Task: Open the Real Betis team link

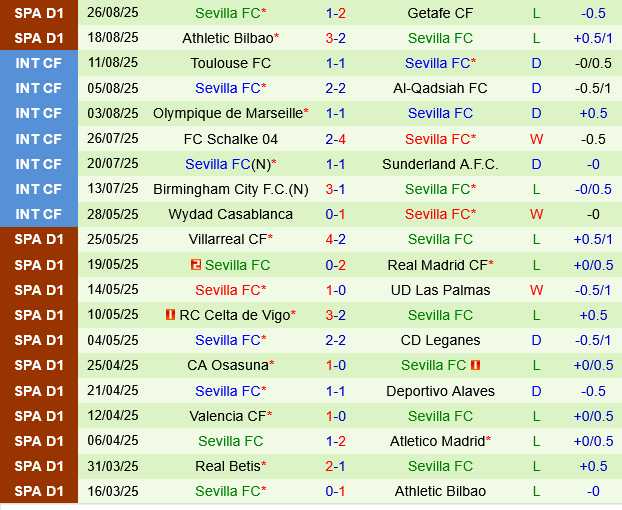Action: [228, 466]
